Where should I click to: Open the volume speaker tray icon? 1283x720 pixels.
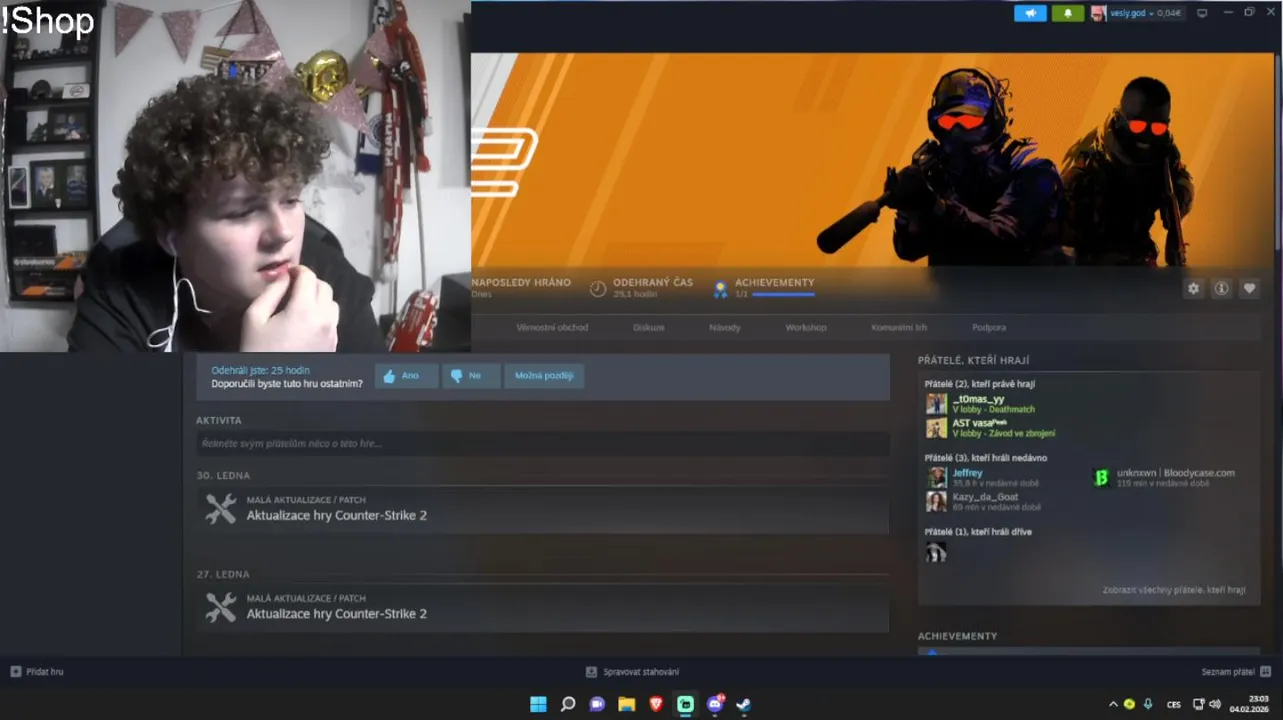tap(1215, 704)
